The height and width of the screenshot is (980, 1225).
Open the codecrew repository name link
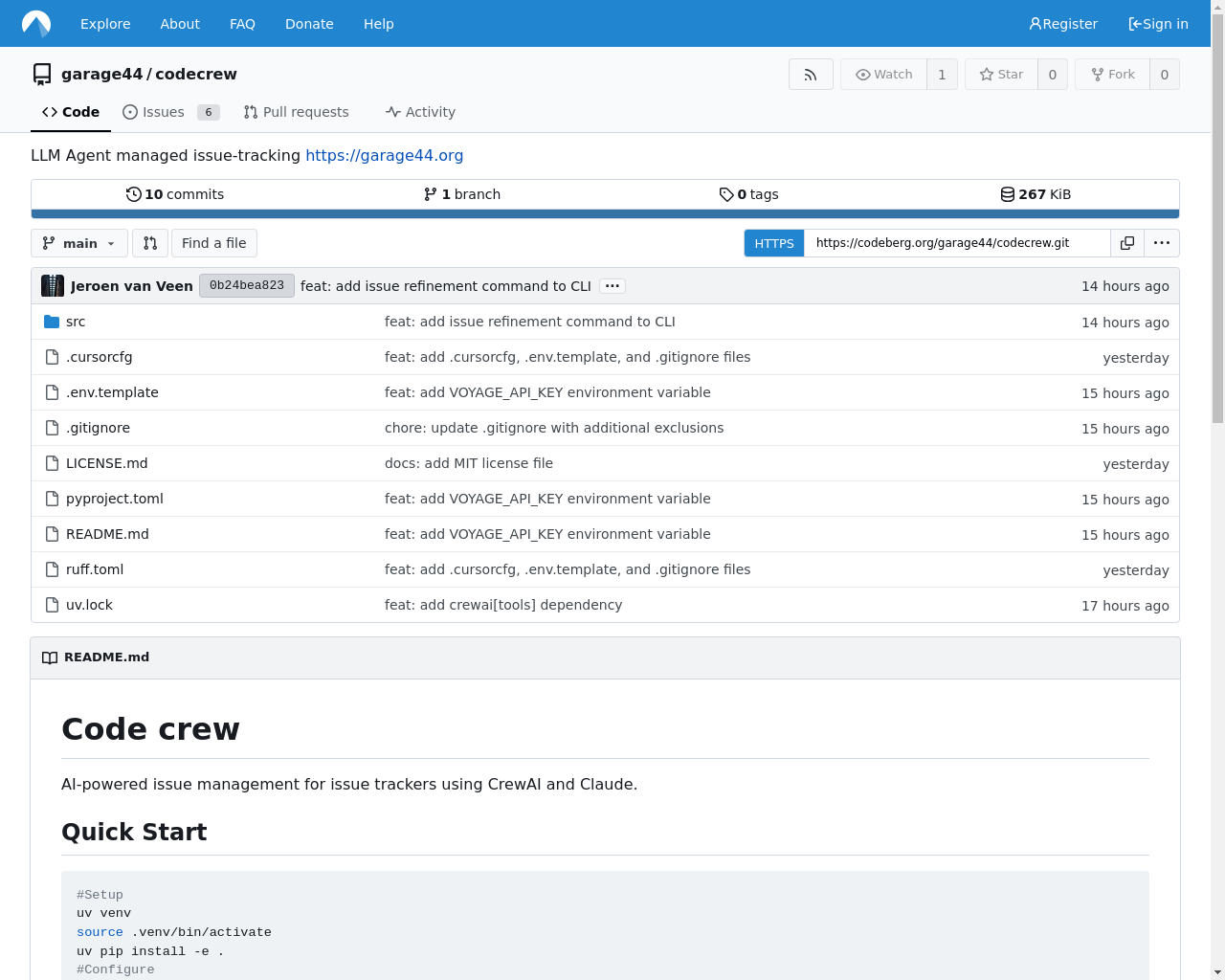pyautogui.click(x=195, y=74)
